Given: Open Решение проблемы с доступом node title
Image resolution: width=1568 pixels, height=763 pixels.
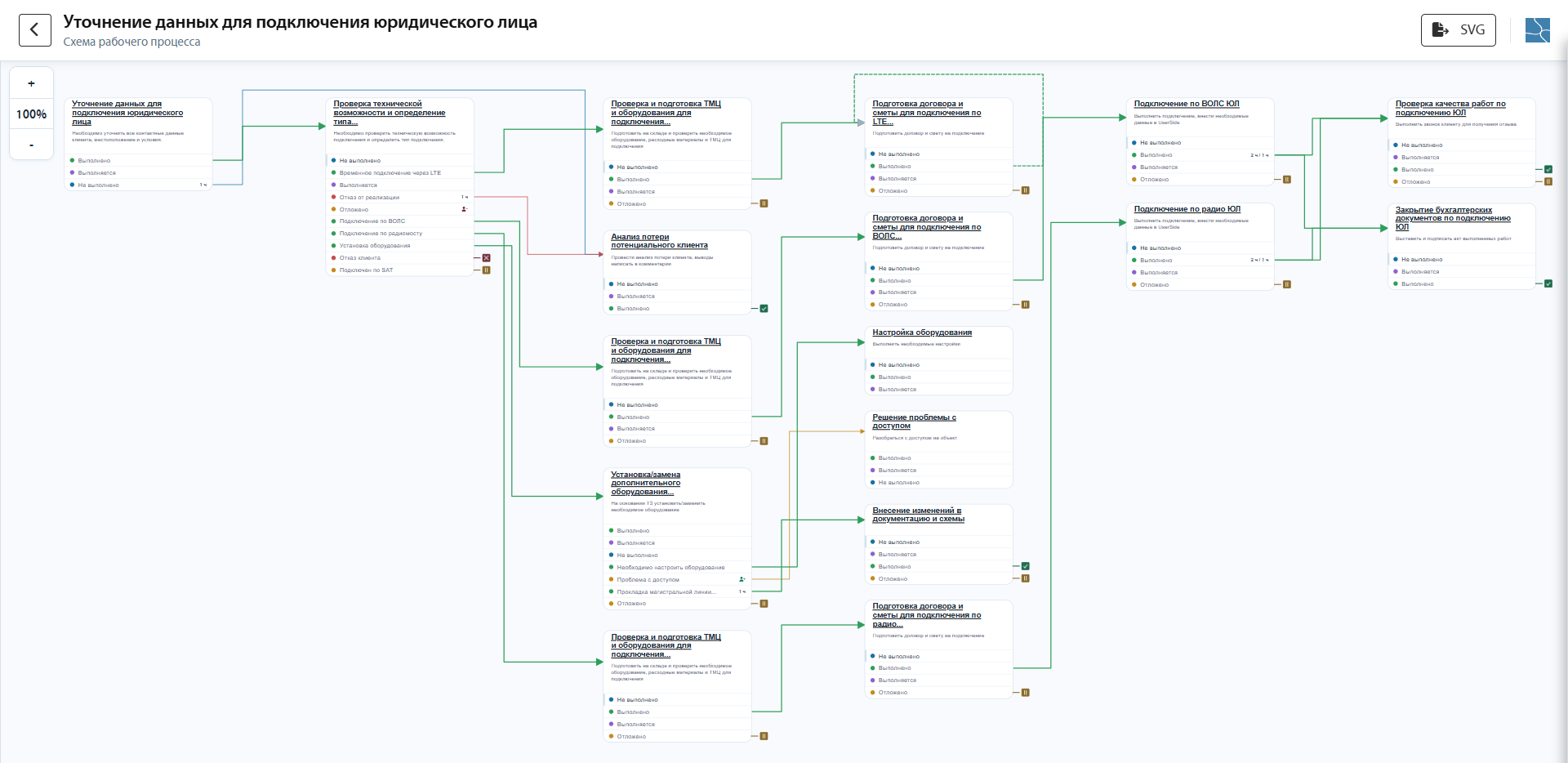Looking at the screenshot, I should pyautogui.click(x=914, y=422).
